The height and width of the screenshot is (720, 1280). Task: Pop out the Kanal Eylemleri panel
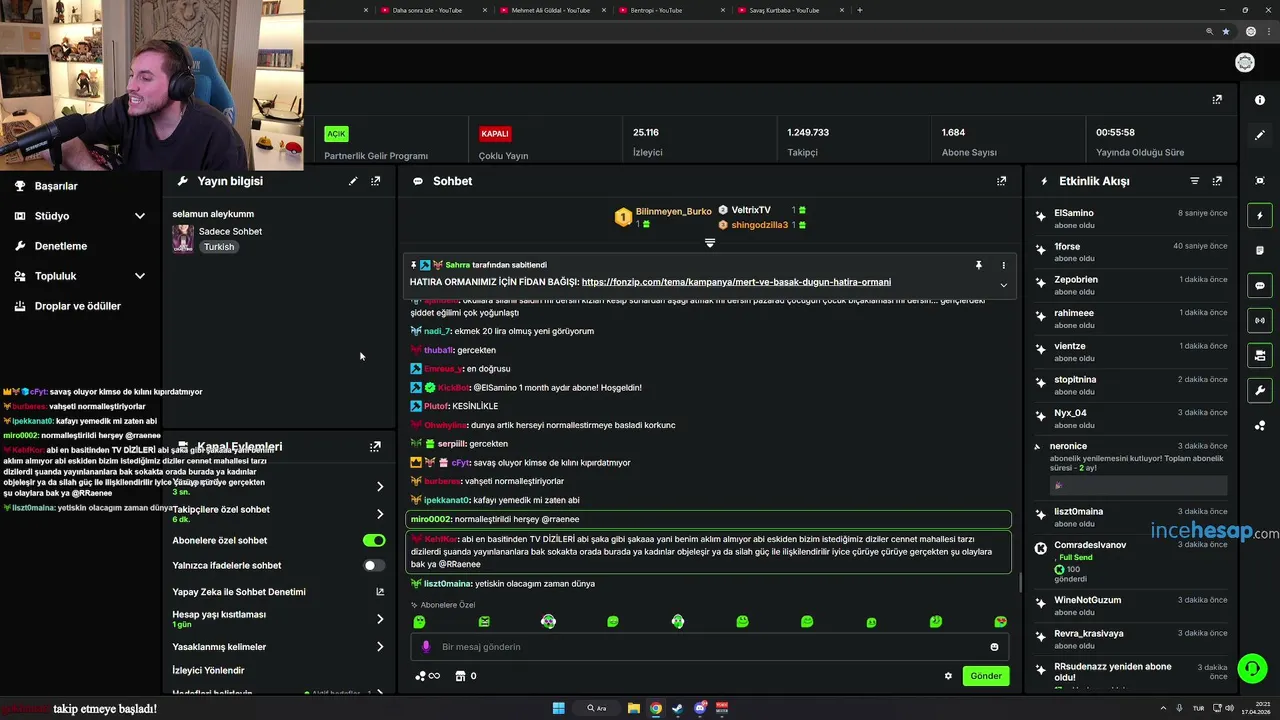(x=376, y=446)
